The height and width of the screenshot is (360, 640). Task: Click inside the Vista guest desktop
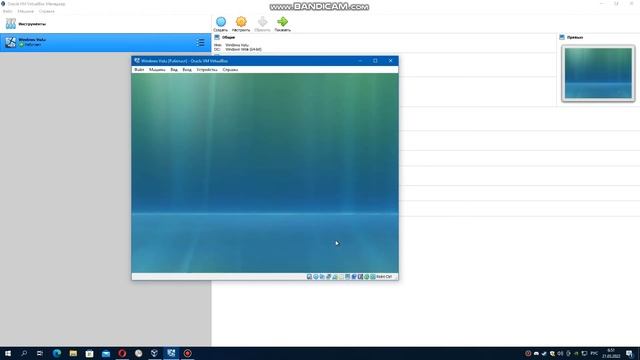(x=265, y=173)
